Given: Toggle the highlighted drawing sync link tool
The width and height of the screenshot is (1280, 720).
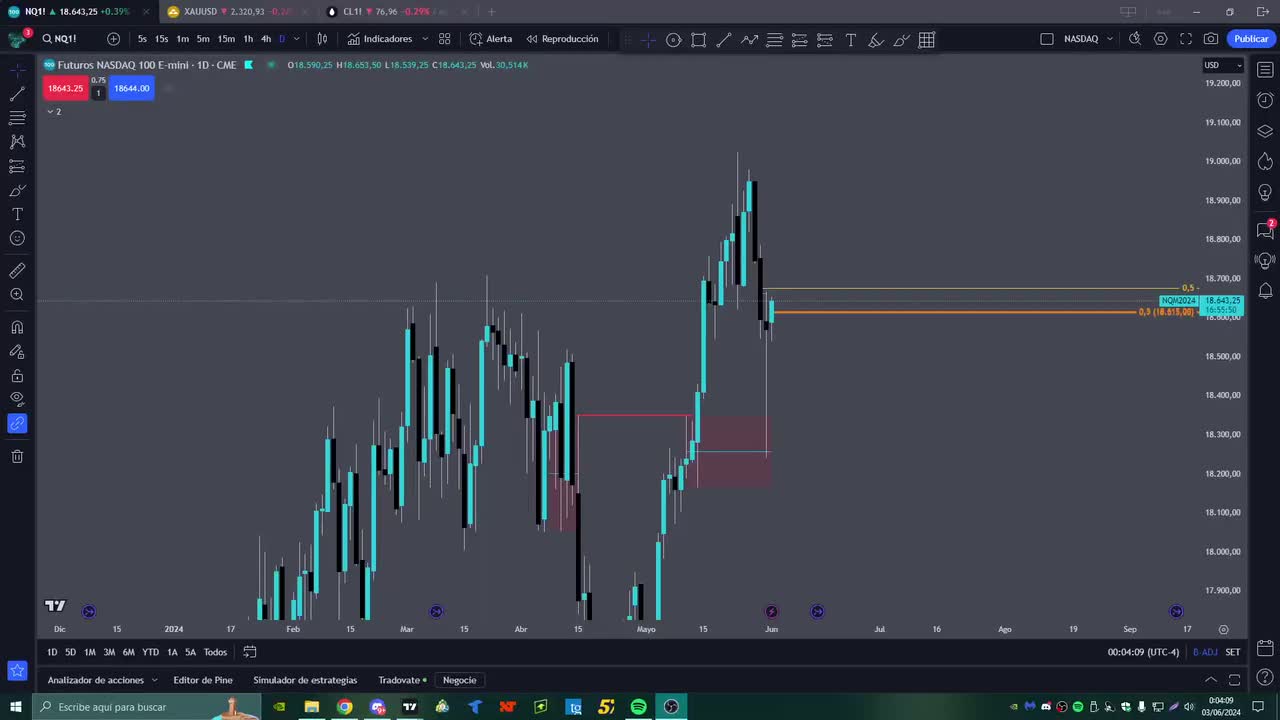Looking at the screenshot, I should click(x=17, y=423).
